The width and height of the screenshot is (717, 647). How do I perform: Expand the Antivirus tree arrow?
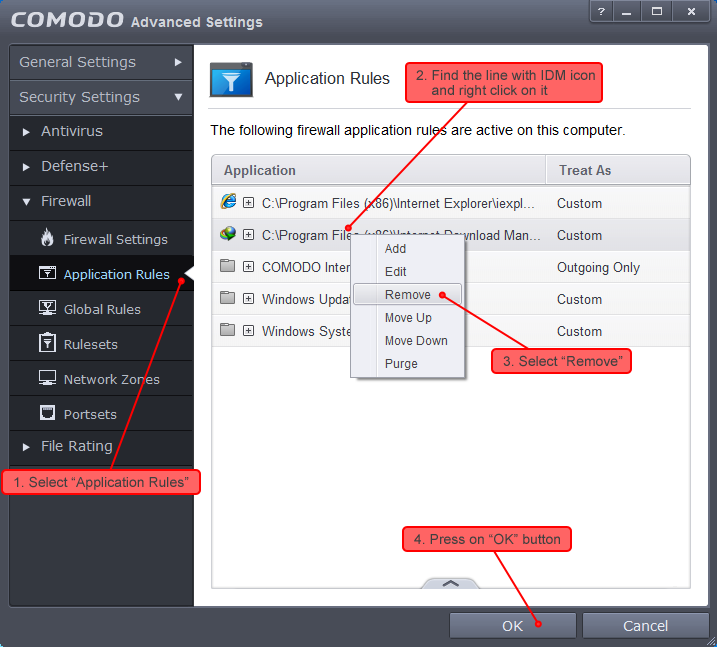[x=26, y=132]
